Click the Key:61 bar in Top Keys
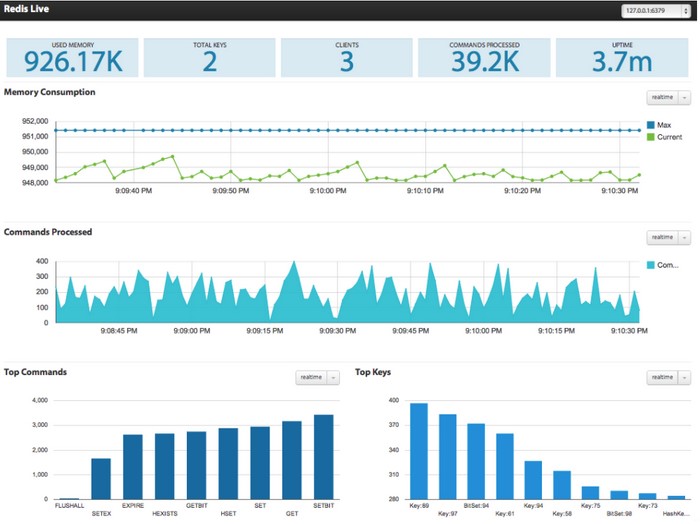 (505, 466)
